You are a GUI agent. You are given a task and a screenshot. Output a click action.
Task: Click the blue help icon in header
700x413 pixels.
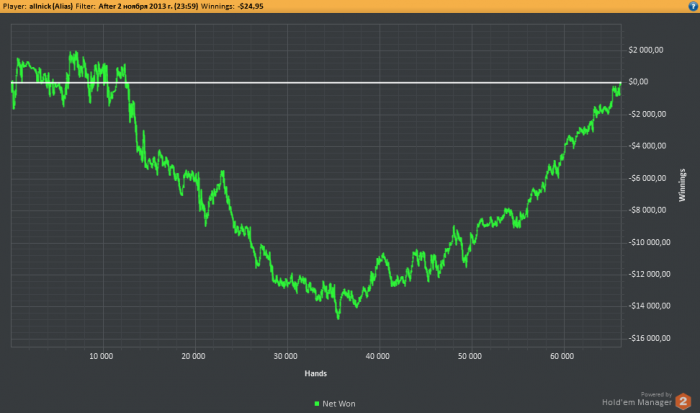[693, 6]
